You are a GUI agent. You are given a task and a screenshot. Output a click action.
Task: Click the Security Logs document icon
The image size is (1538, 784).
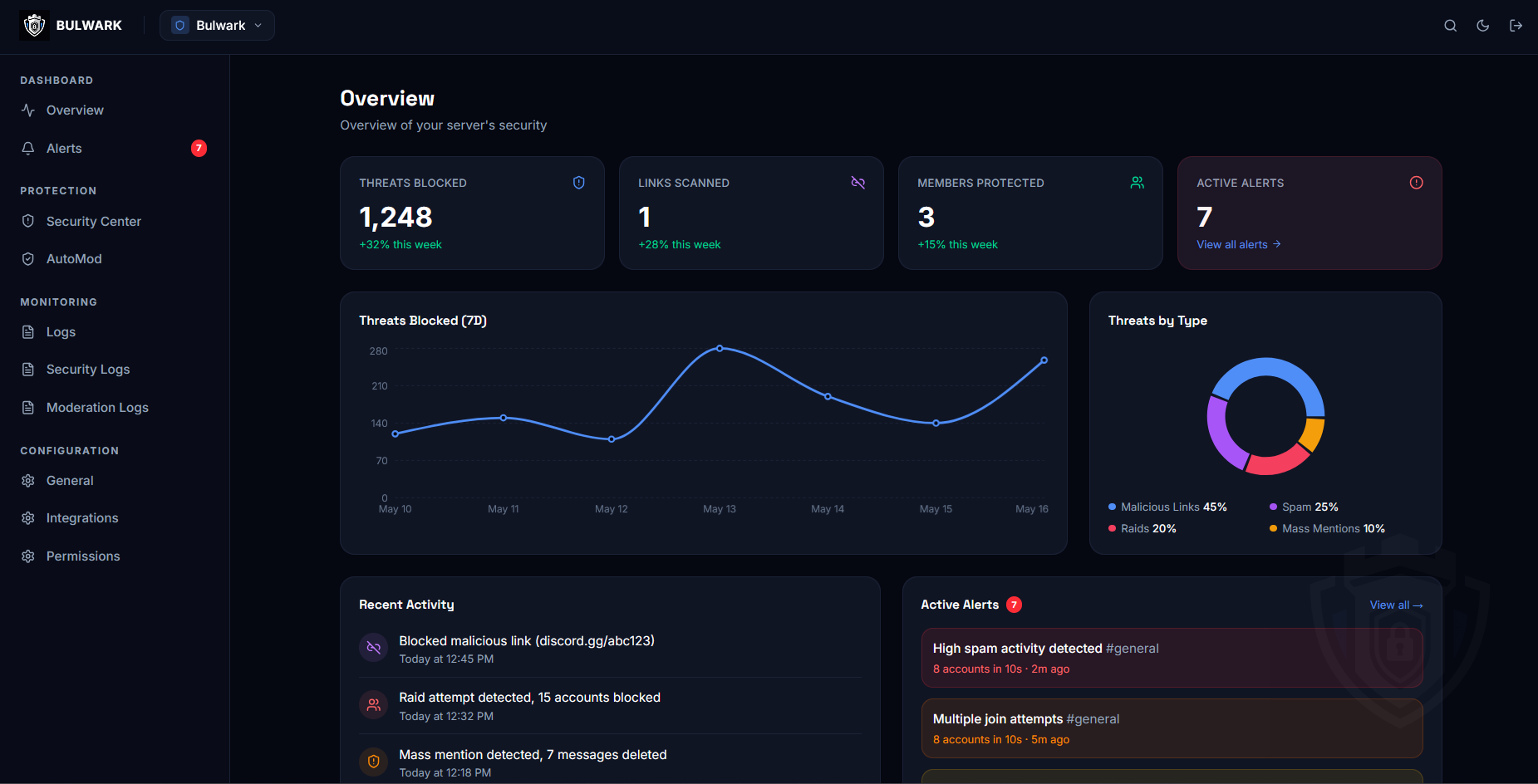(28, 370)
